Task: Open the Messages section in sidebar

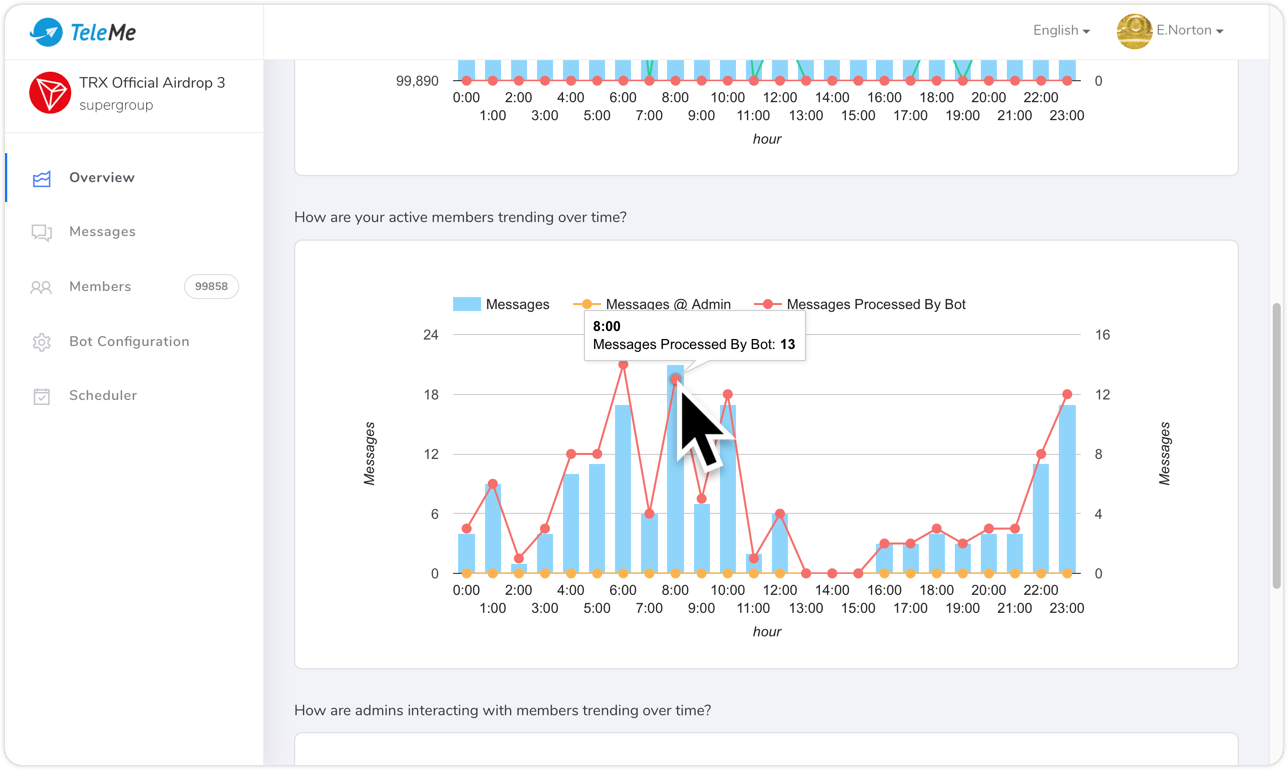Action: coord(102,232)
